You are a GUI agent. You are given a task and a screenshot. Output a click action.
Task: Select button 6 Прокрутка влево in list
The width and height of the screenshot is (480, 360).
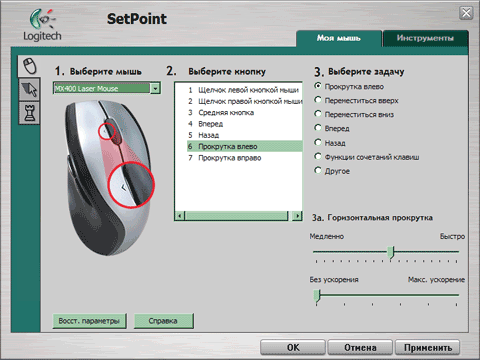(x=245, y=146)
